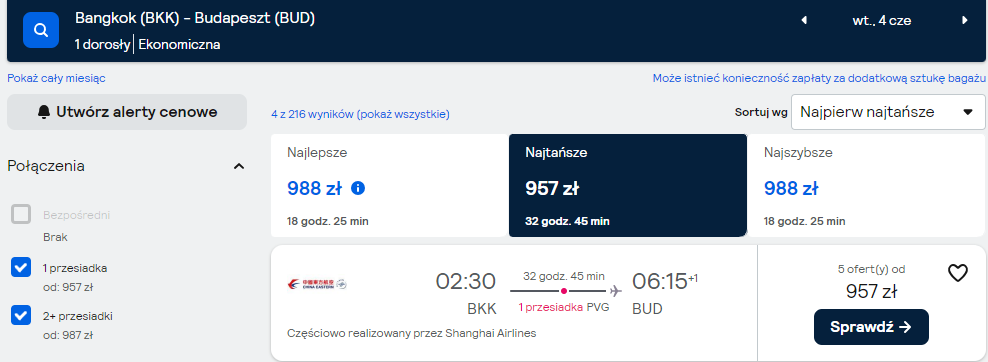Click the blue search magnifier icon
988x362 pixels.
click(41, 30)
